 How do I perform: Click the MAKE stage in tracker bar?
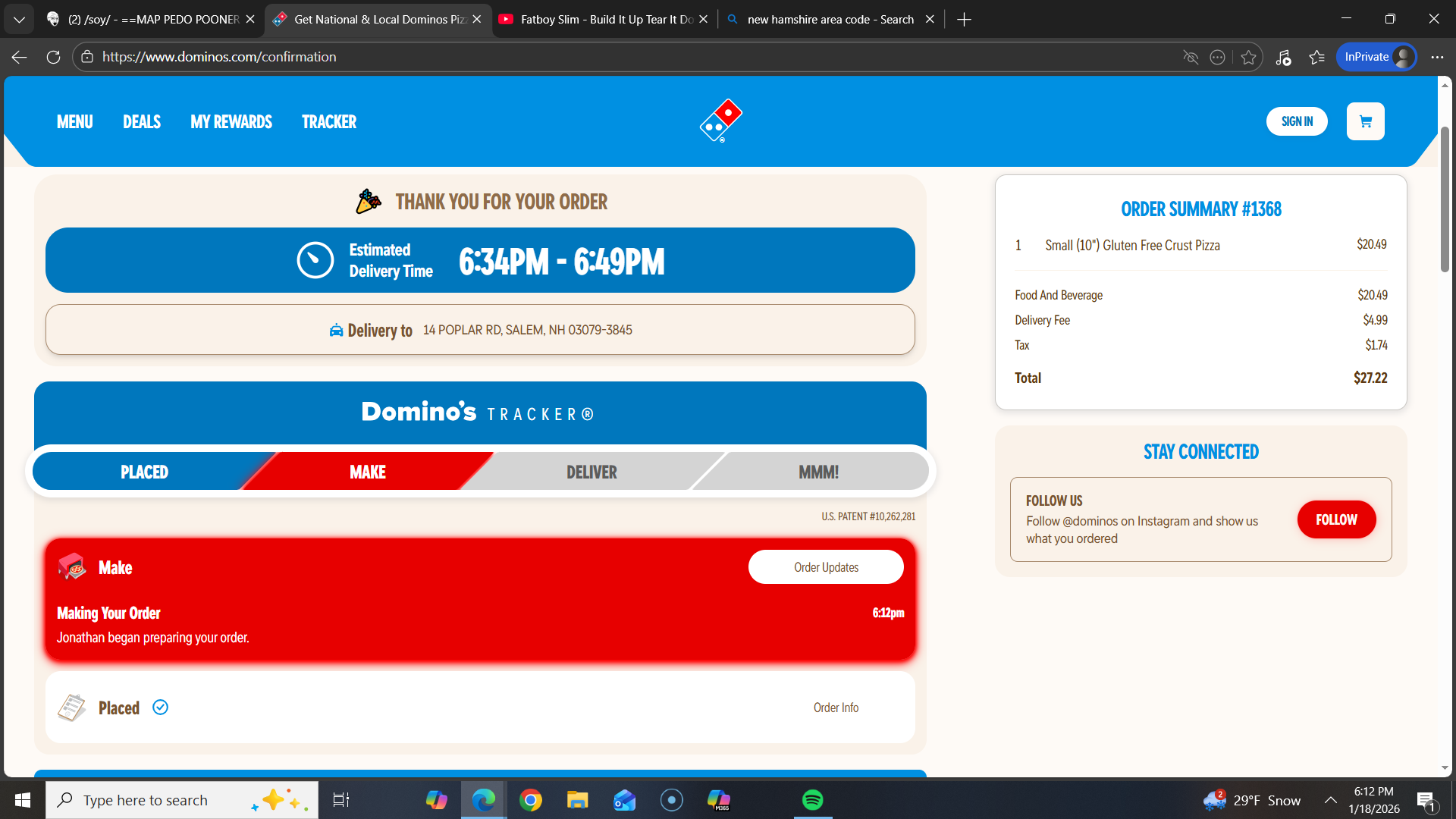tap(368, 472)
